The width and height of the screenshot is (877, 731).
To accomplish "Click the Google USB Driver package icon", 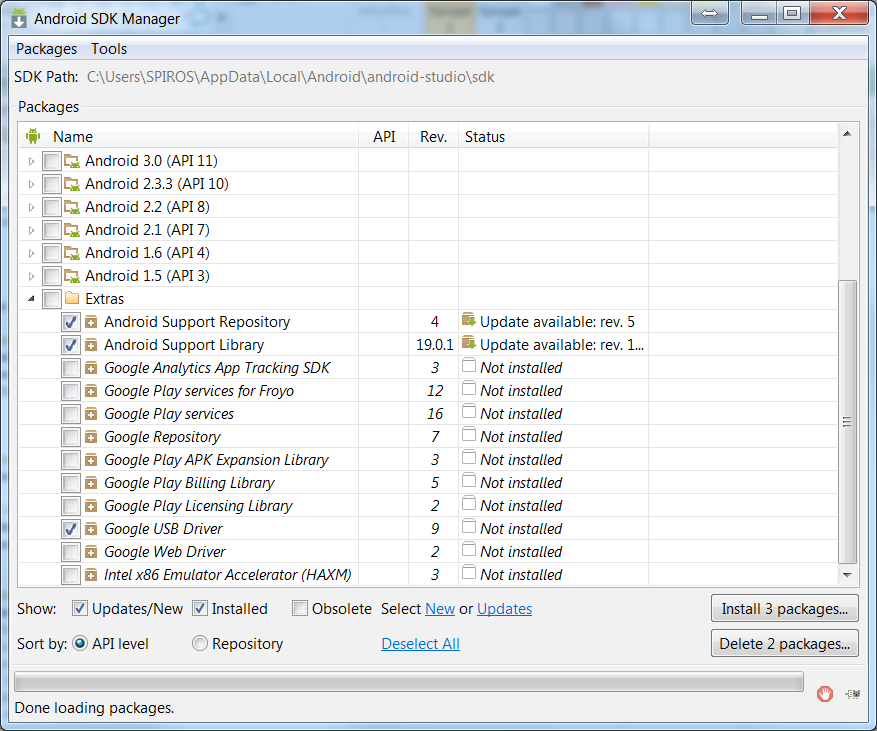I will pos(91,529).
